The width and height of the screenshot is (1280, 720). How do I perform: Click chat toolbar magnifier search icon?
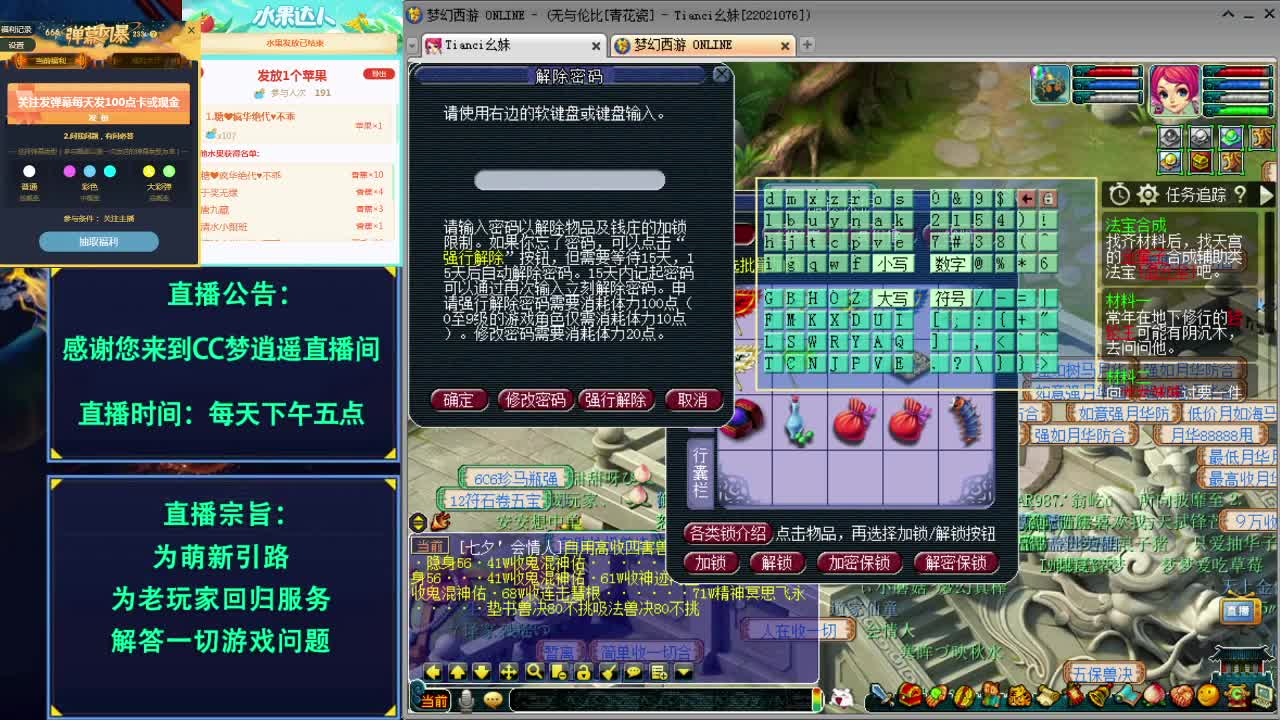534,672
